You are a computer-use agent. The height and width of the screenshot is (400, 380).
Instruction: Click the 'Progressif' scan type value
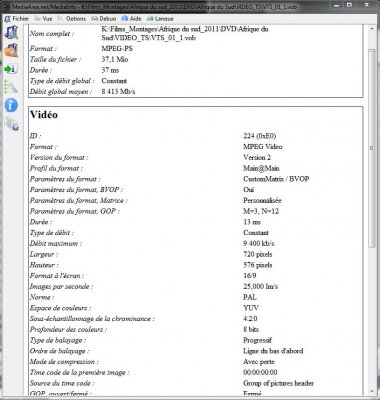257,340
